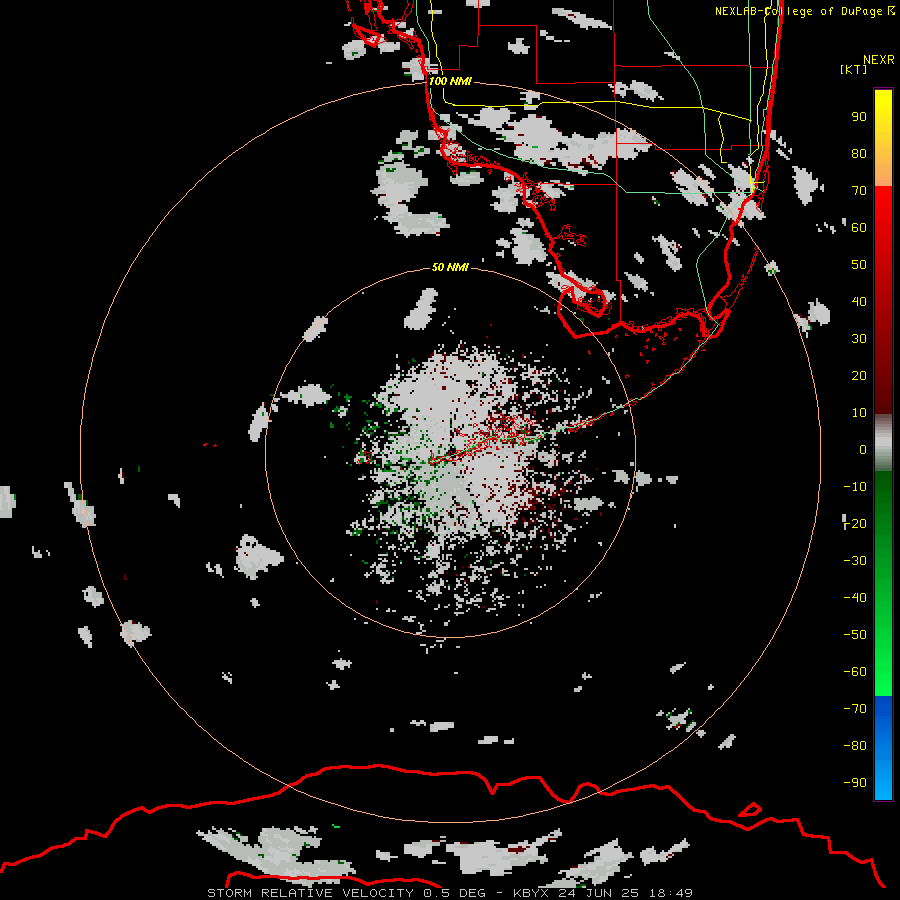Click the STORM RELATIVE VELOCITY caption text
Screen dimensions: 900x900
[x=311, y=893]
